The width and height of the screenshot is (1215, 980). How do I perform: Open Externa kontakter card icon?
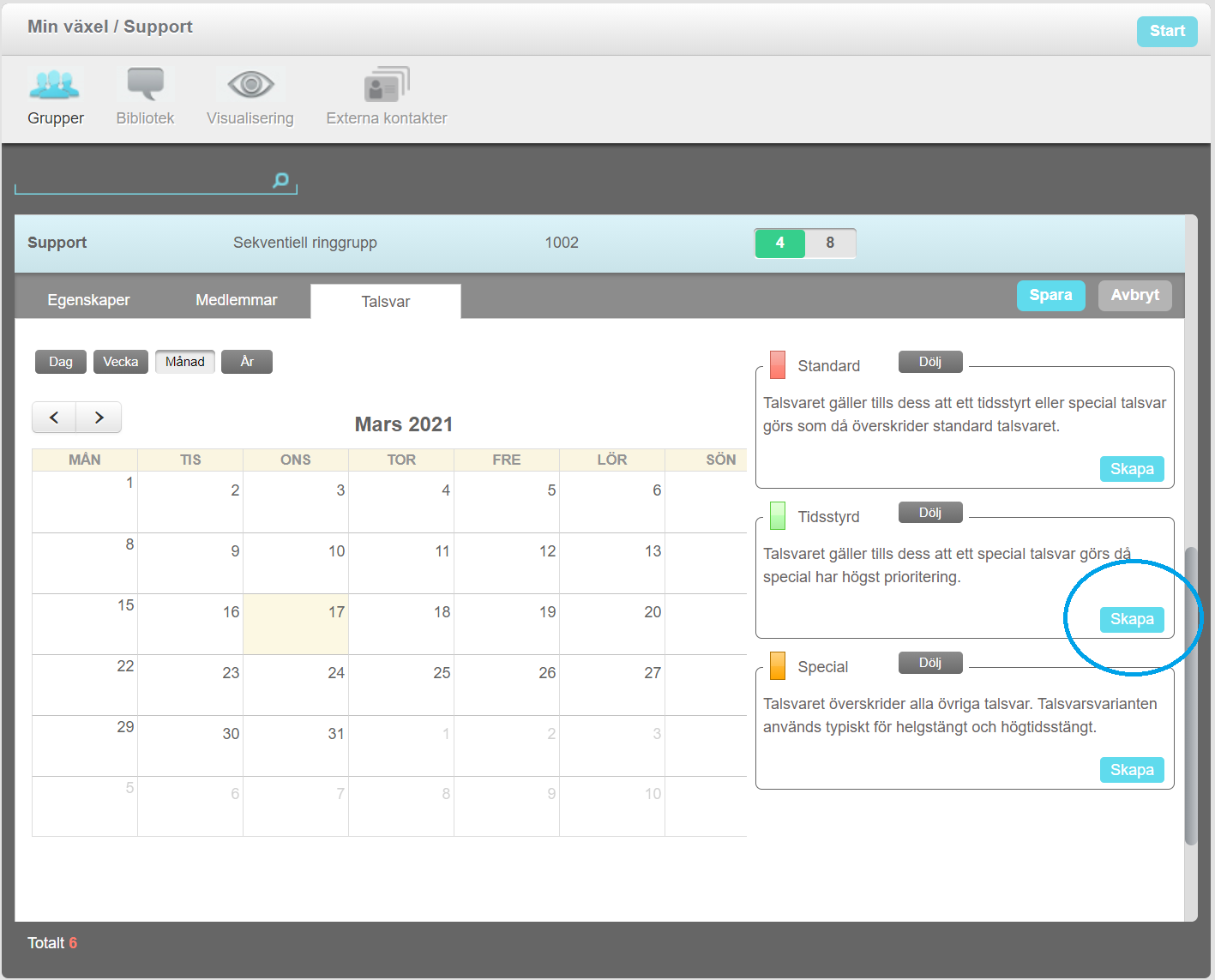pos(387,84)
